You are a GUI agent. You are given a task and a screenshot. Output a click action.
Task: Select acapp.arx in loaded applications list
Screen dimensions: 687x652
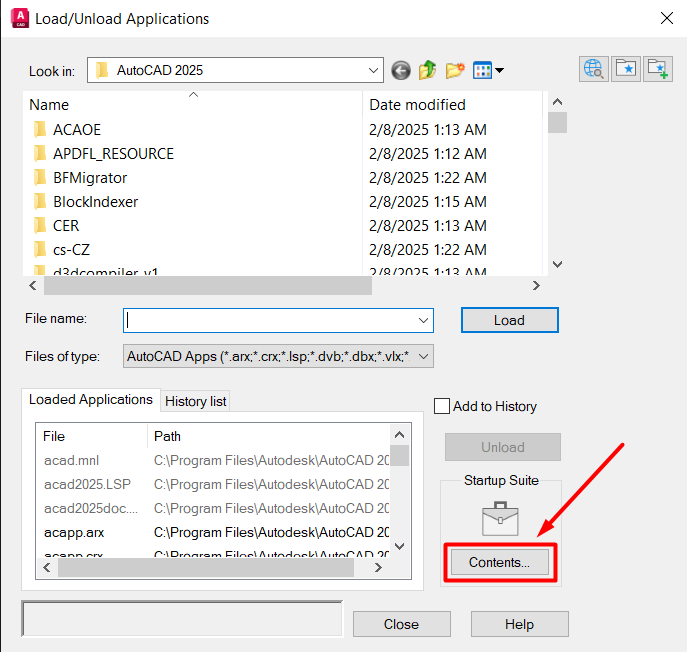(x=74, y=532)
